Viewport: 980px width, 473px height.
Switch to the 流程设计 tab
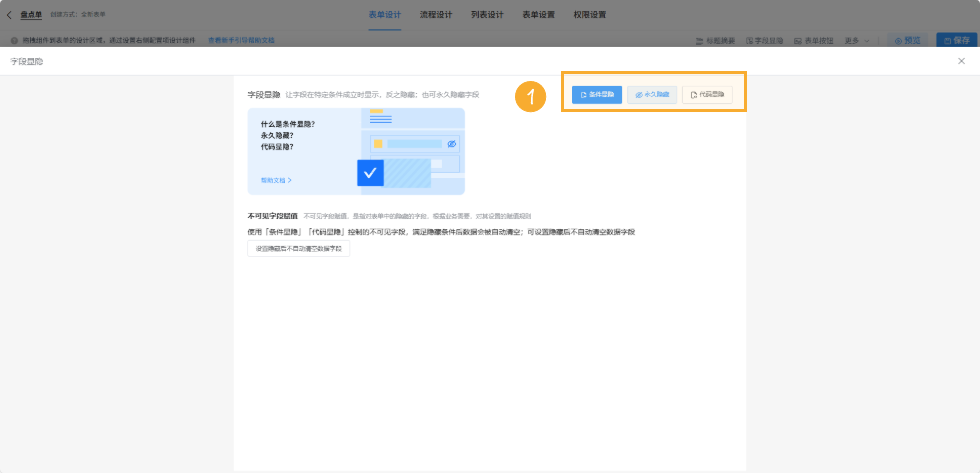point(436,14)
